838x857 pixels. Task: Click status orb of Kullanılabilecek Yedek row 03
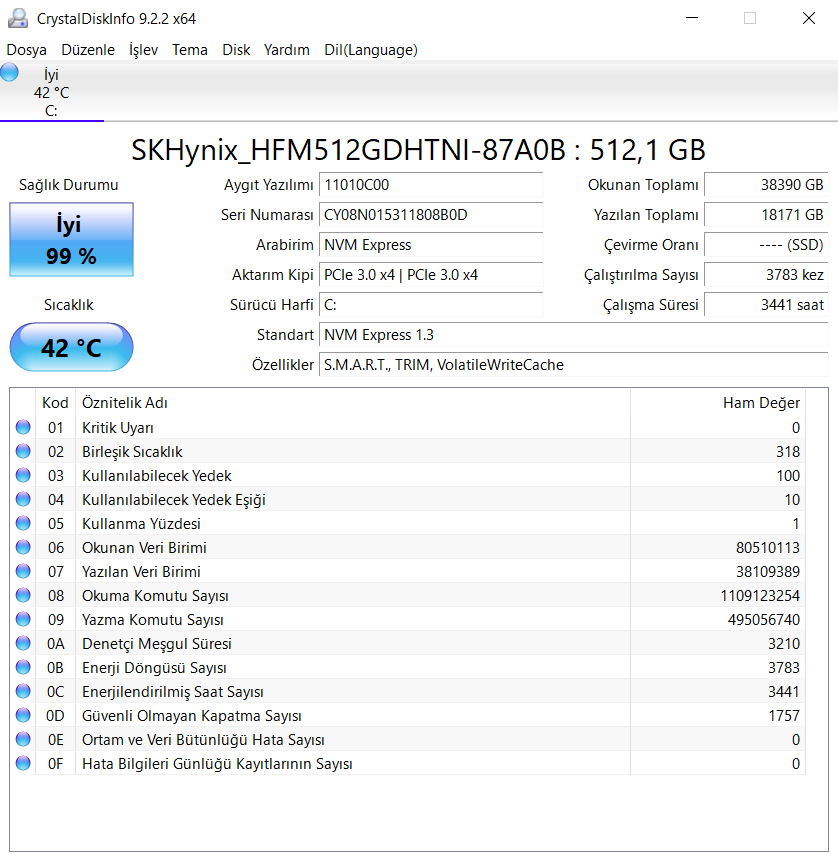click(x=23, y=476)
